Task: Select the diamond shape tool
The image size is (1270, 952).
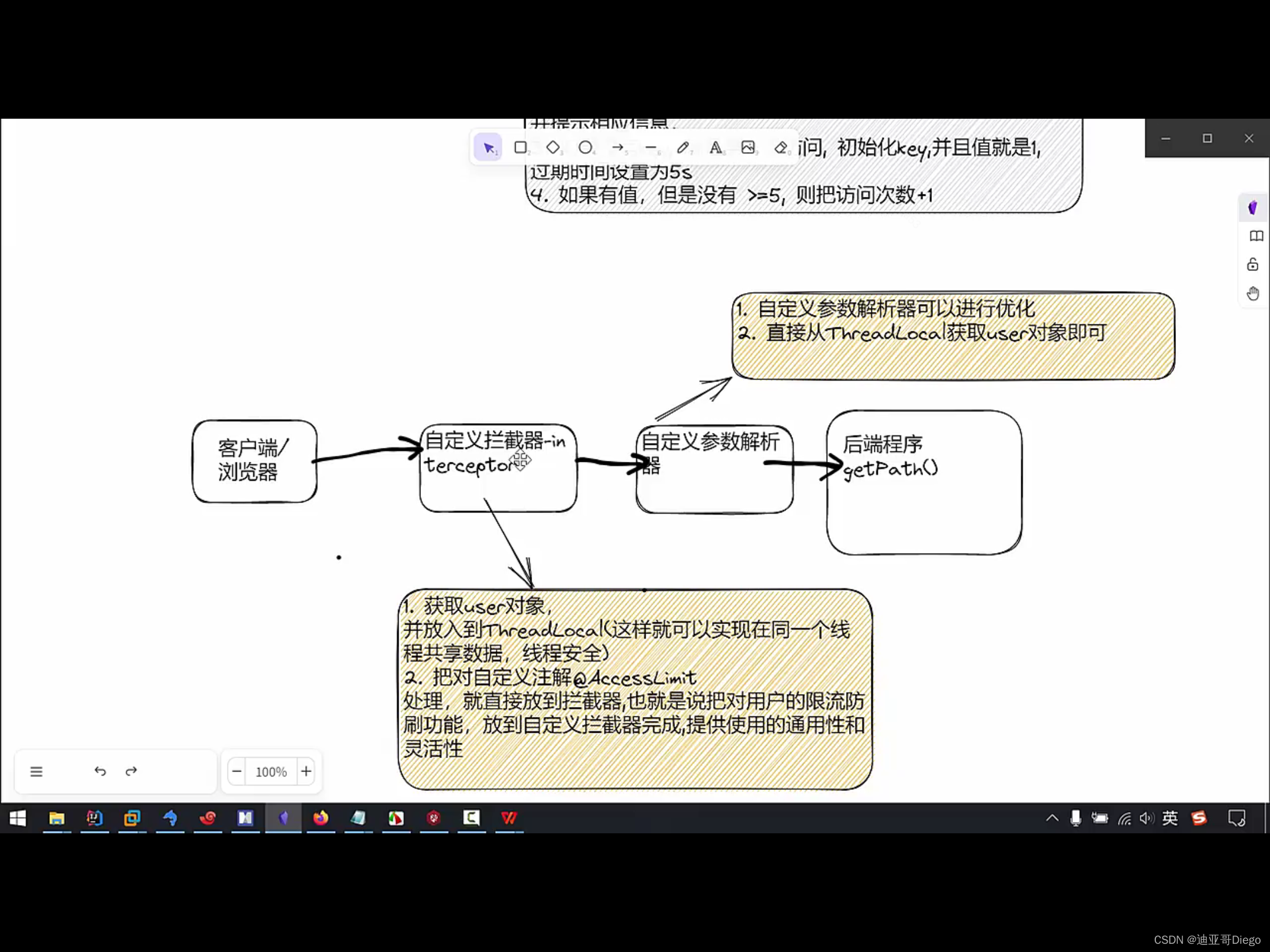Action: click(553, 148)
